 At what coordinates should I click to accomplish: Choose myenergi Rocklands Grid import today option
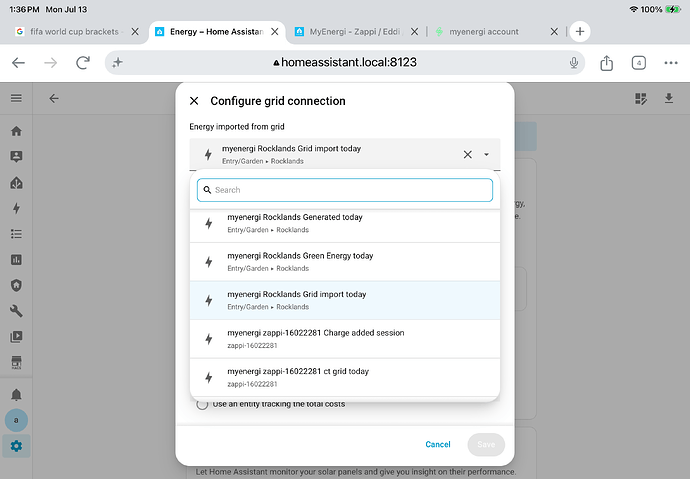coord(345,300)
